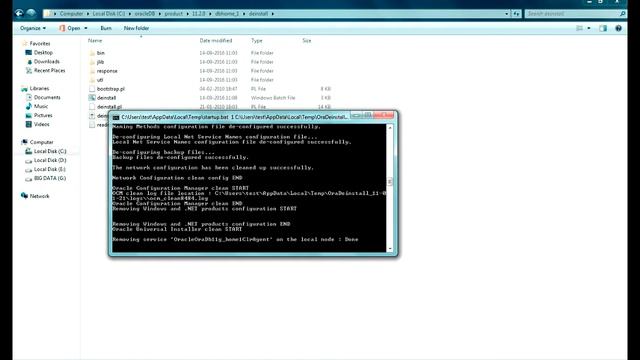The width and height of the screenshot is (640, 360).
Task: Click the magnifier icon in search box
Action: [x=622, y=14]
